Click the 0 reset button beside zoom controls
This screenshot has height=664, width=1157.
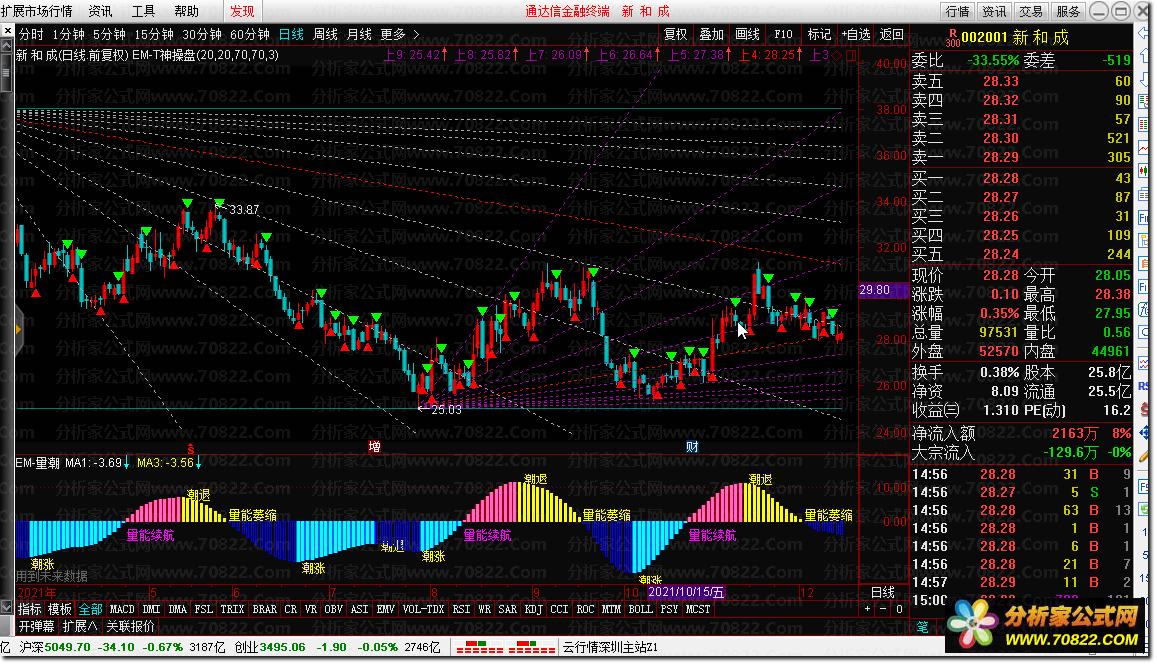(x=899, y=609)
